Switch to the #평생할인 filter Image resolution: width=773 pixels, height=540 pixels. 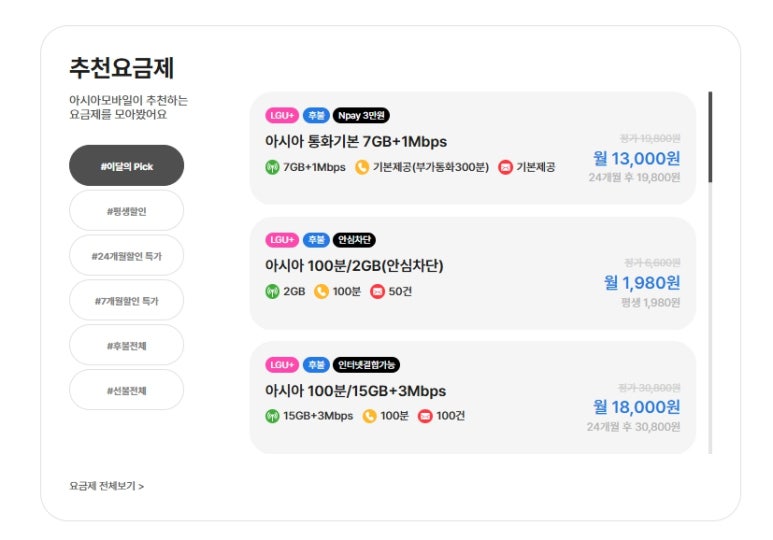(126, 211)
